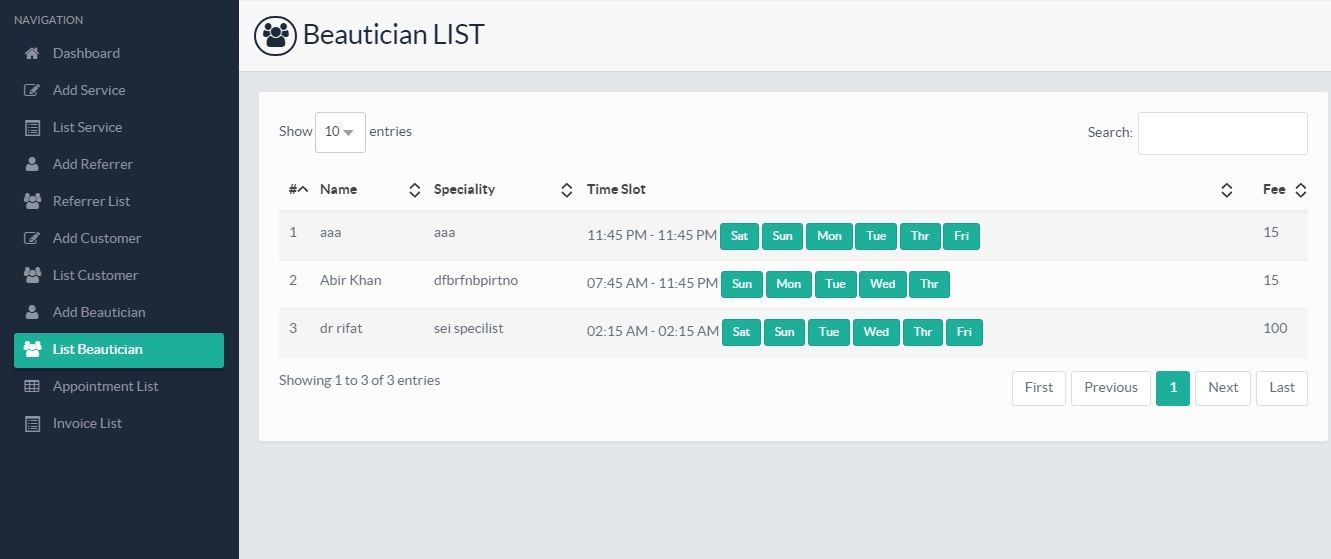Viewport: 1331px width, 559px height.
Task: Click the name 'Abir Khan'
Action: [350, 280]
